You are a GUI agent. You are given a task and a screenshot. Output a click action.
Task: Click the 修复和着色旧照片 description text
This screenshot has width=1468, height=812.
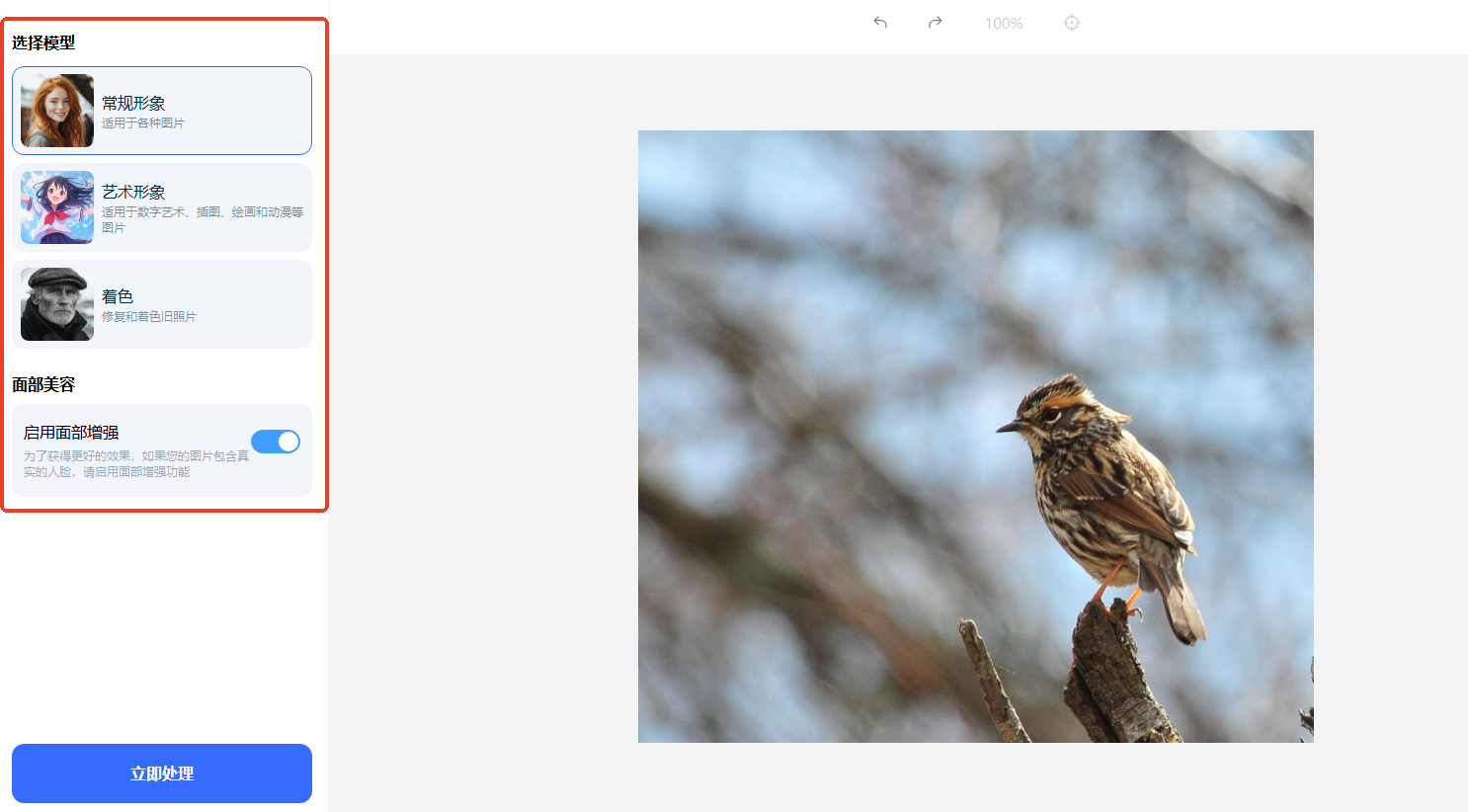[x=149, y=317]
